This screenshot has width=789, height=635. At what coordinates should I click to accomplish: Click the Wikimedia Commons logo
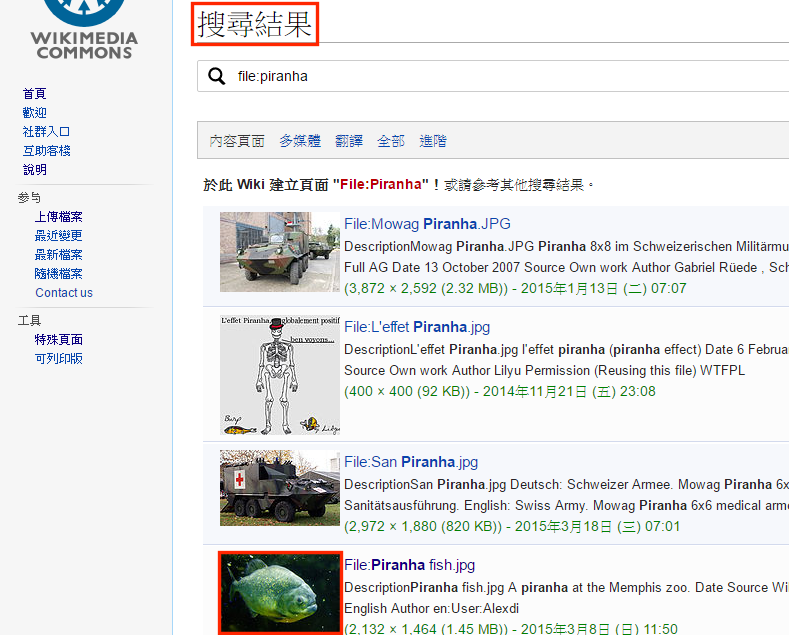85,29
